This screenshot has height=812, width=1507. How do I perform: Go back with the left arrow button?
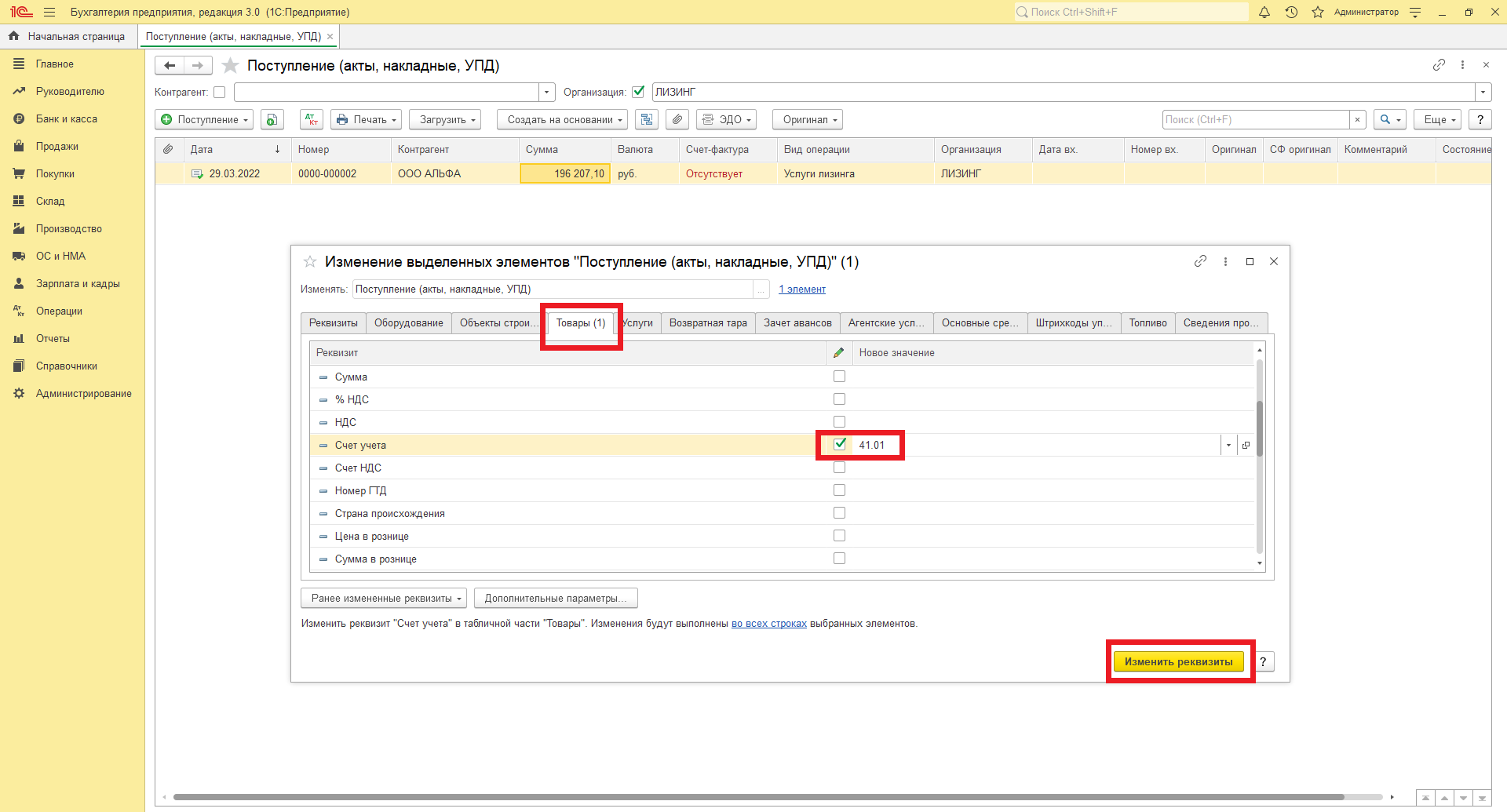170,66
